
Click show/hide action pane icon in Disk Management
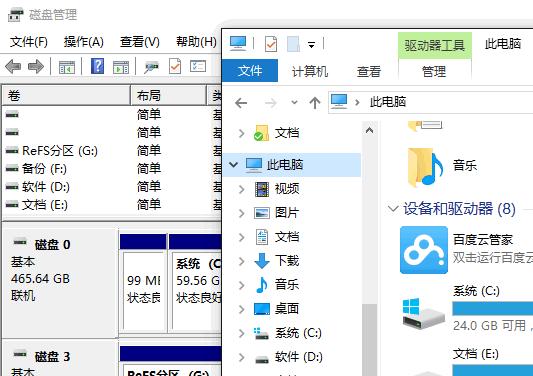click(x=121, y=67)
